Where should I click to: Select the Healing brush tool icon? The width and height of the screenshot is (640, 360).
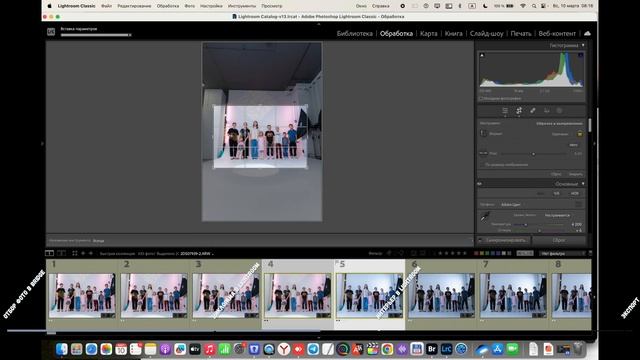[x=533, y=111]
